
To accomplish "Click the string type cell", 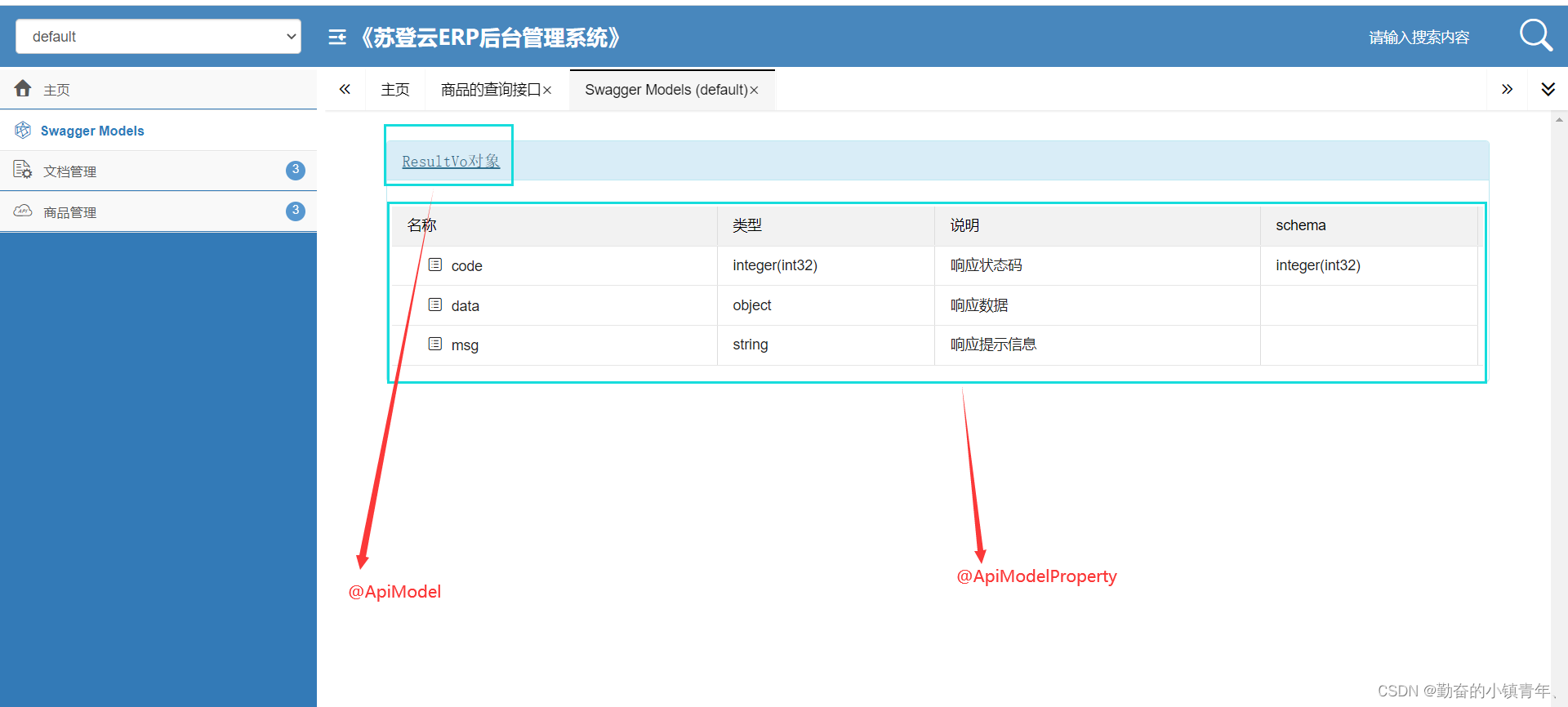I will click(x=751, y=345).
